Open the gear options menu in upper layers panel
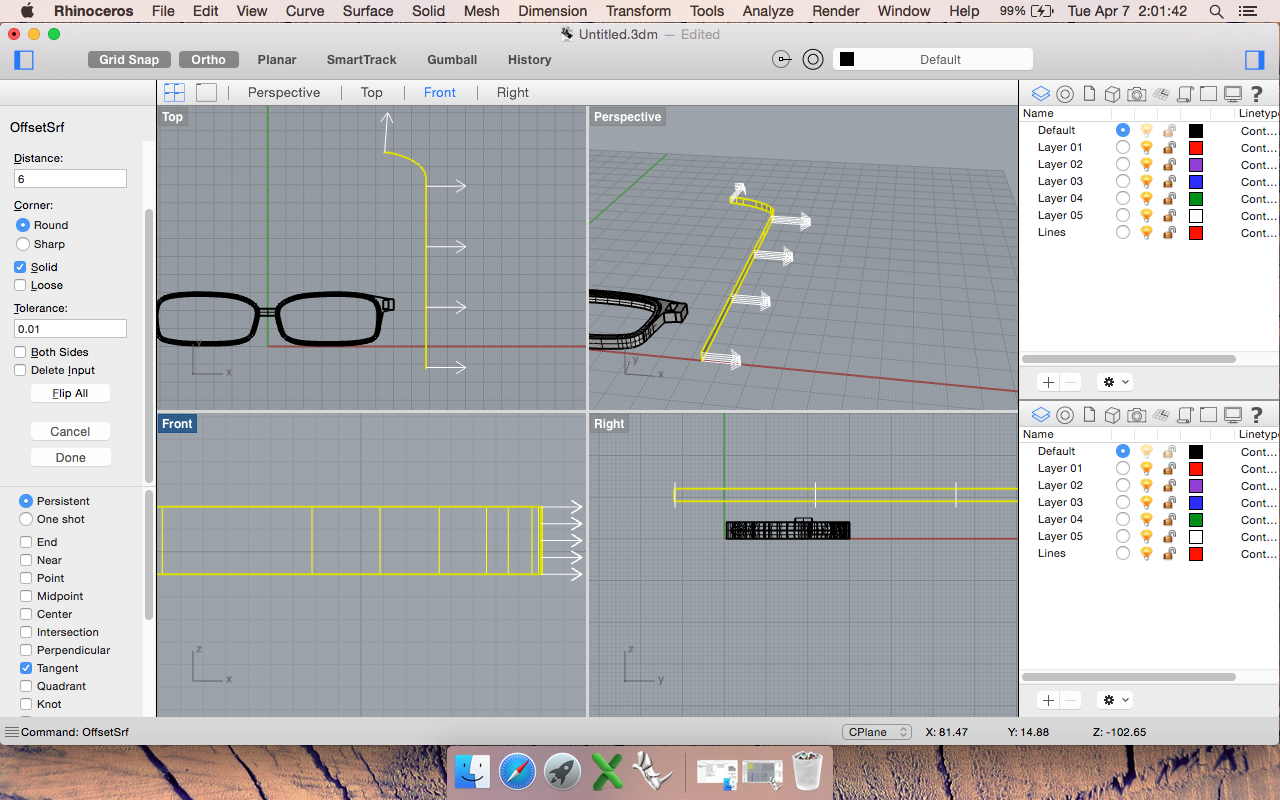Image resolution: width=1280 pixels, height=800 pixels. click(1115, 382)
